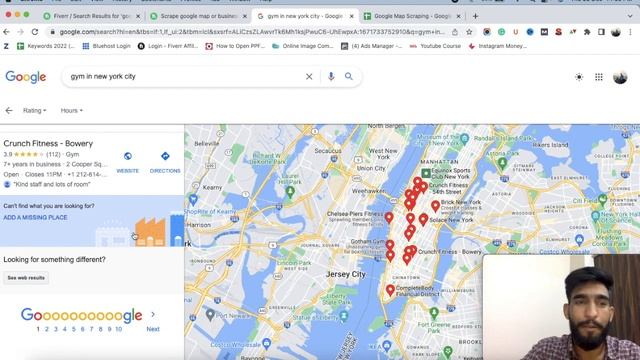Go back with browser back arrow
640x360 pixels.
[x=6, y=32]
